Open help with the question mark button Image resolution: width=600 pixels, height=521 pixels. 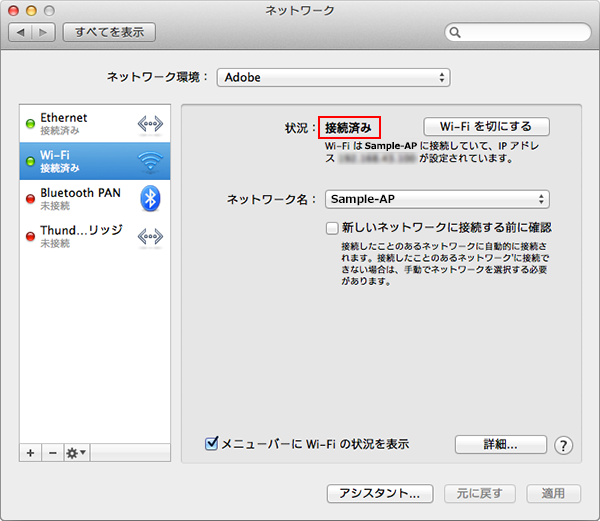pyautogui.click(x=563, y=445)
